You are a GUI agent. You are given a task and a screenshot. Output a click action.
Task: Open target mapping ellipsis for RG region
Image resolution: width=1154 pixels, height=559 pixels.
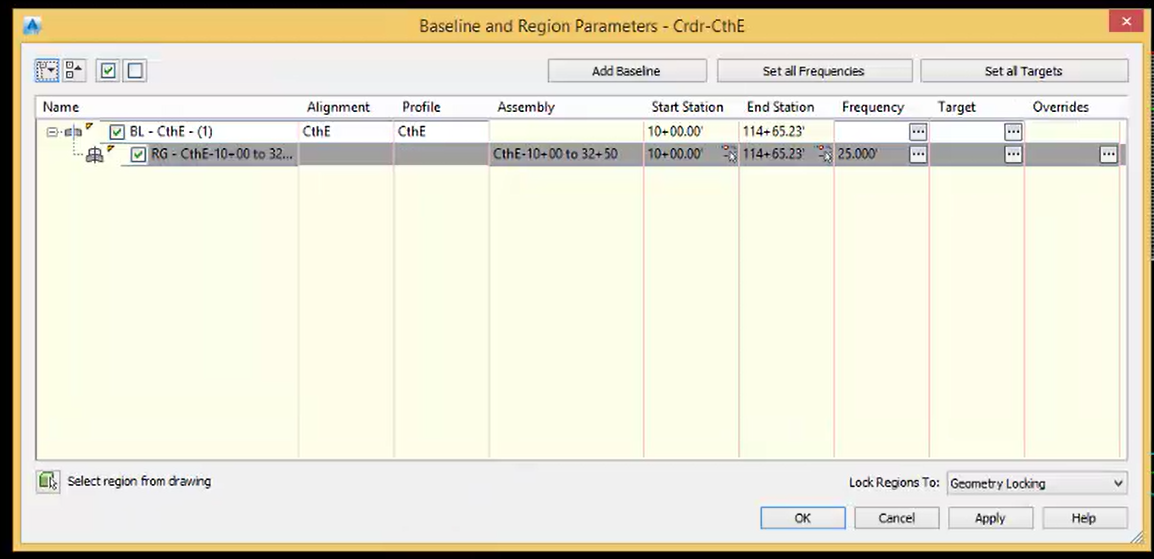tap(1013, 154)
